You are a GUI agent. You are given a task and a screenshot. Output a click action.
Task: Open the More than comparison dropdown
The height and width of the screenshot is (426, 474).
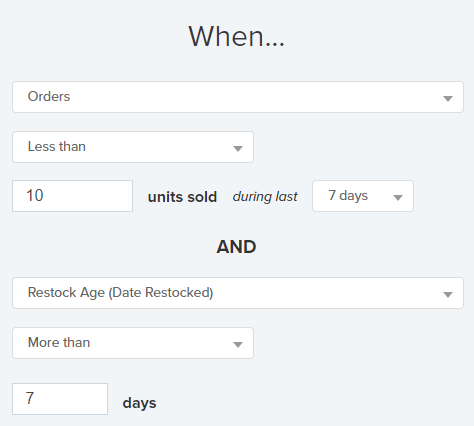tap(133, 343)
